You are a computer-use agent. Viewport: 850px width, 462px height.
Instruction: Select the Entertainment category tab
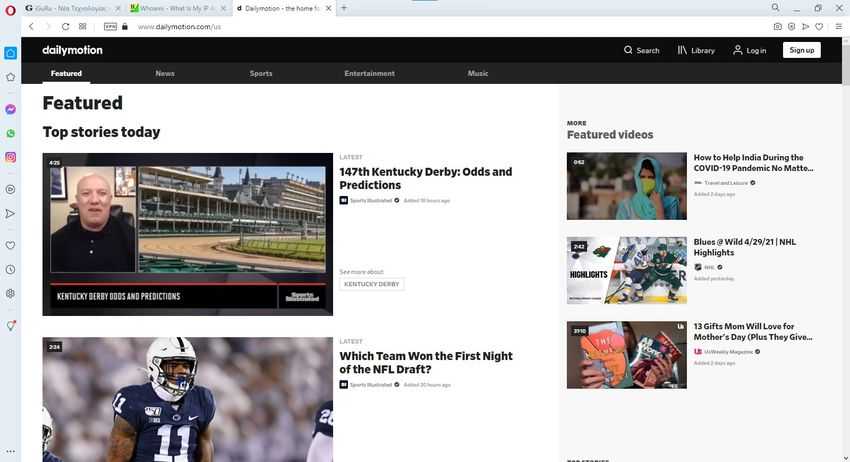tap(369, 73)
